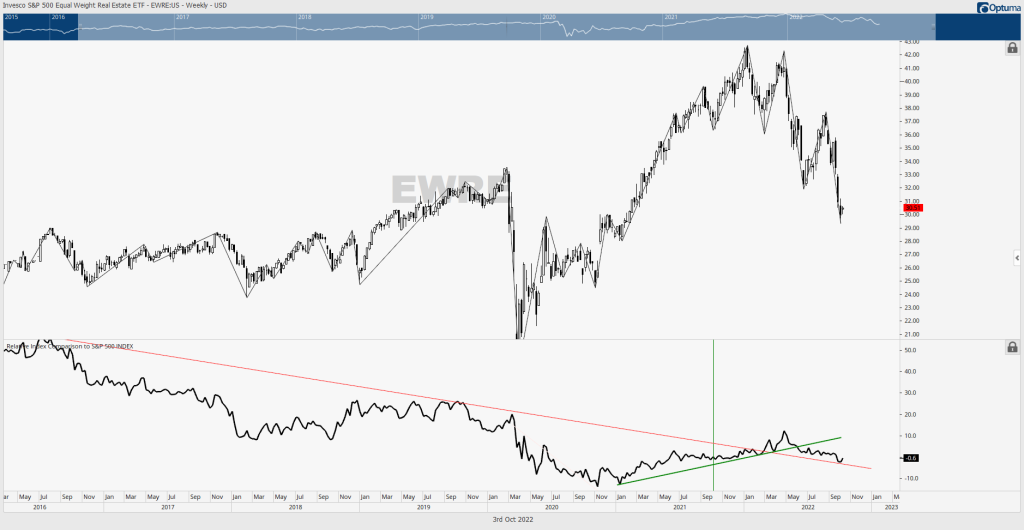Toggle the lock on the relative comparison pane
Viewport: 1024px width, 530px height.
pos(1012,347)
